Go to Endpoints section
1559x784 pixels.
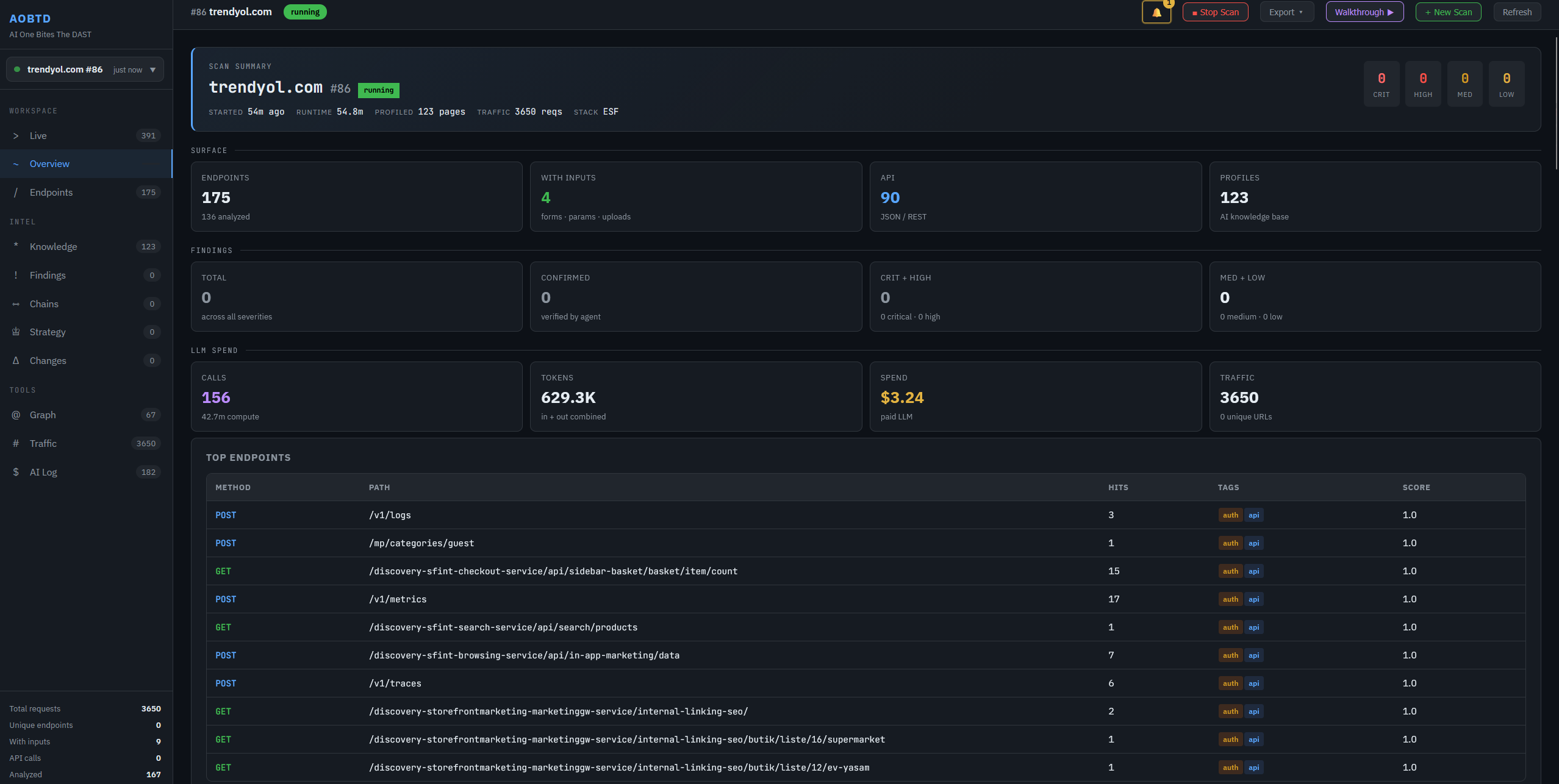point(86,192)
